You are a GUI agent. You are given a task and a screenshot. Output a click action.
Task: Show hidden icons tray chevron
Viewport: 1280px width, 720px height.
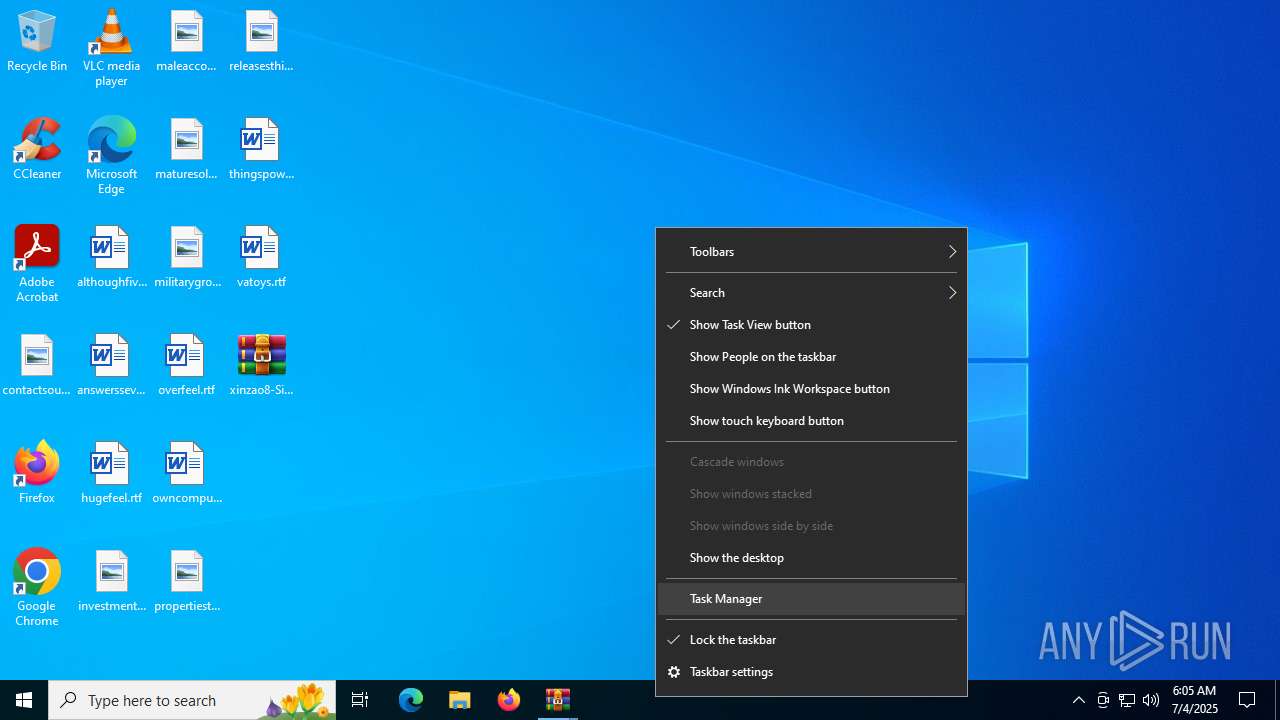pyautogui.click(x=1079, y=700)
